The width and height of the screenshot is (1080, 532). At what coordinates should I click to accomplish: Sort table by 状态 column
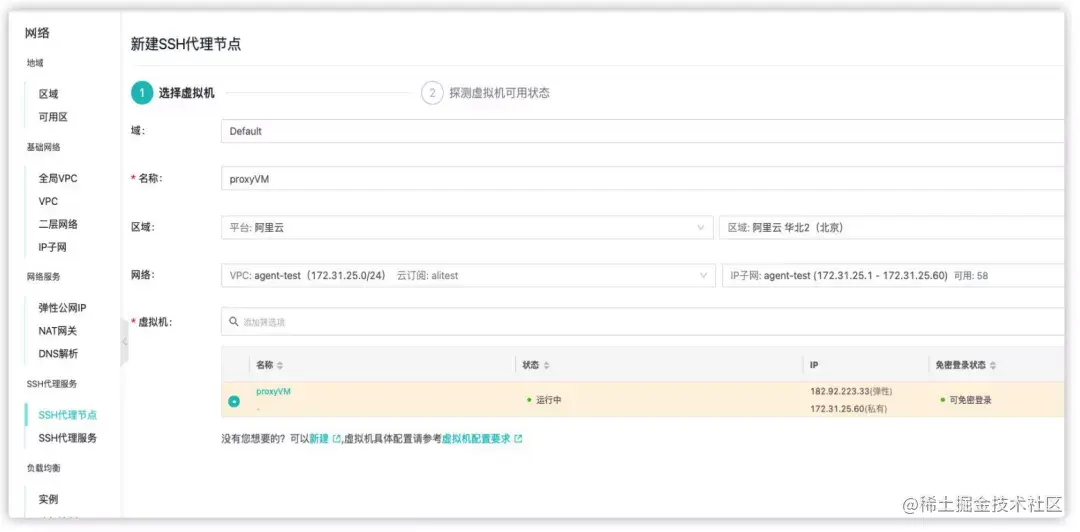[x=546, y=365]
